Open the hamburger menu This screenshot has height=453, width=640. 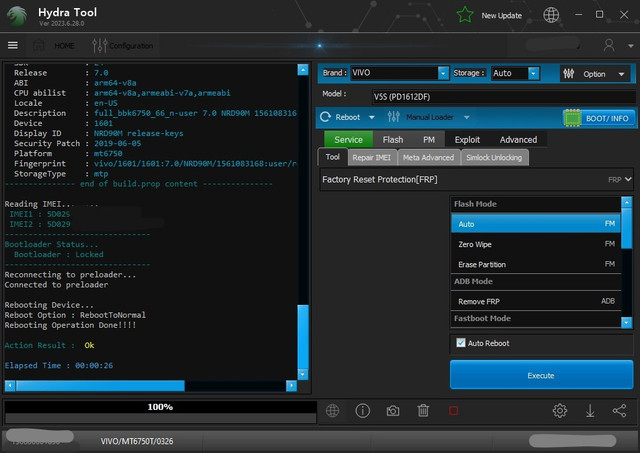coord(13,45)
